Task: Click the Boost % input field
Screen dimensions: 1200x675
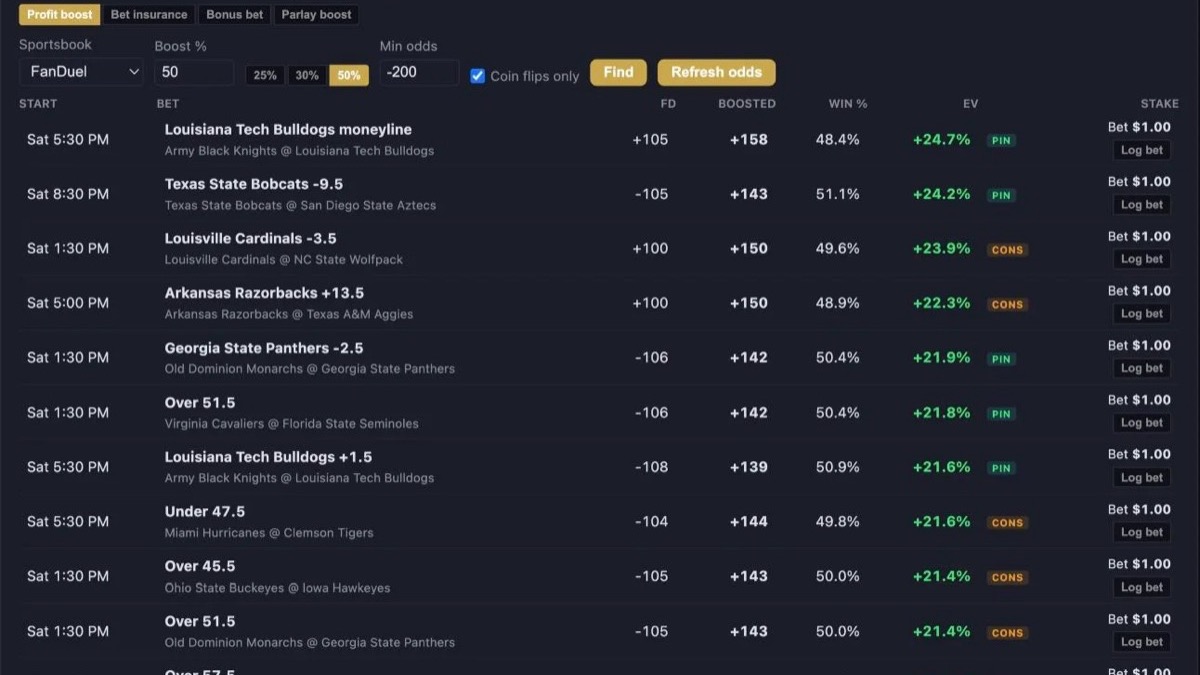Action: pyautogui.click(x=194, y=72)
